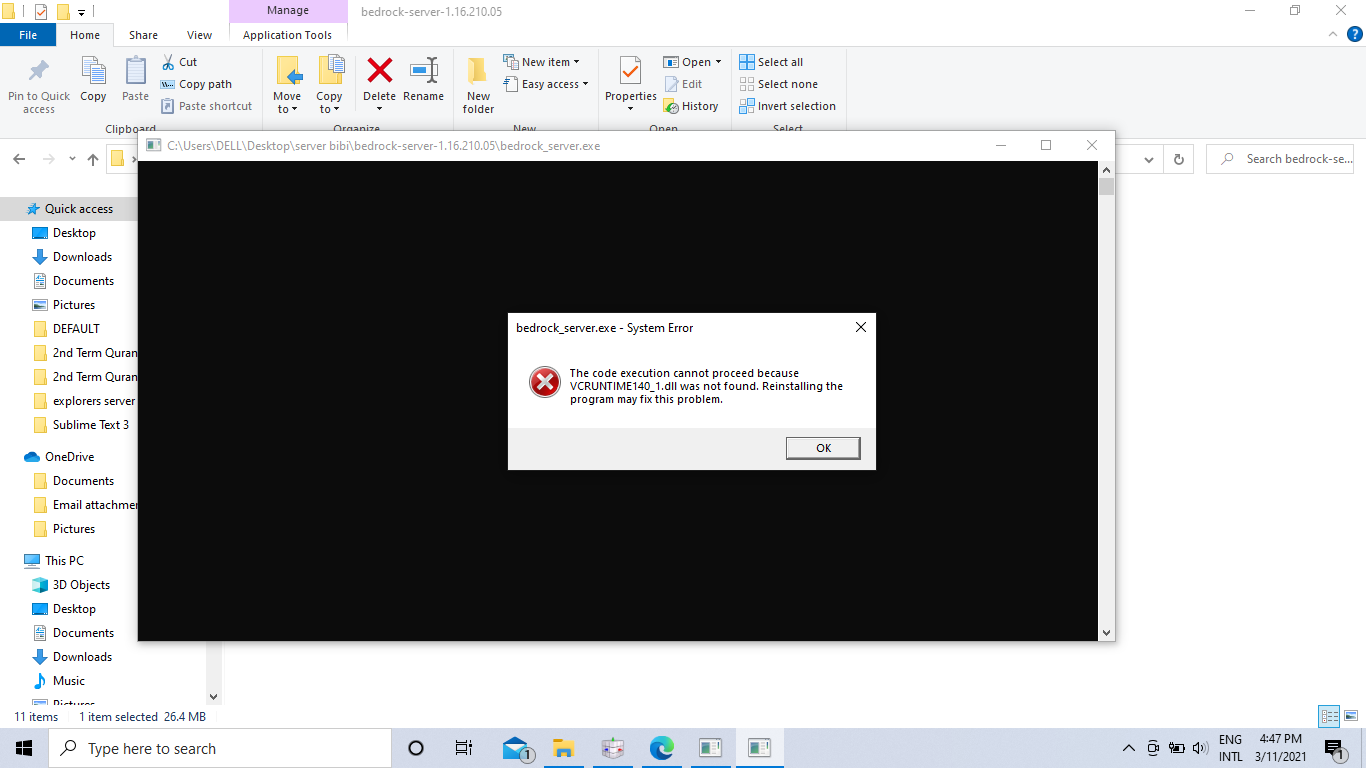Click the console window scrollbar down arrow

1106,633
